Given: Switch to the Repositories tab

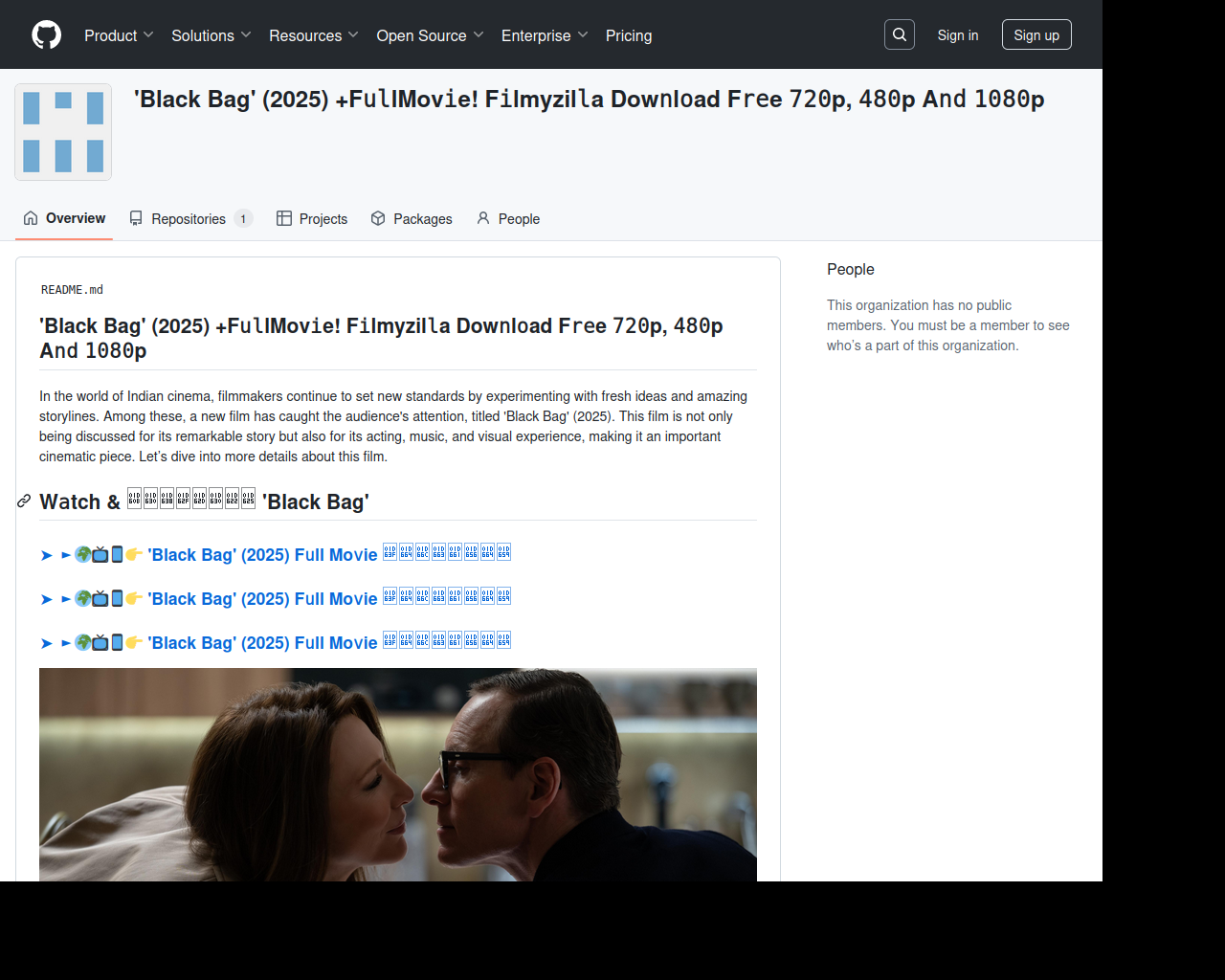Looking at the screenshot, I should pos(191,218).
